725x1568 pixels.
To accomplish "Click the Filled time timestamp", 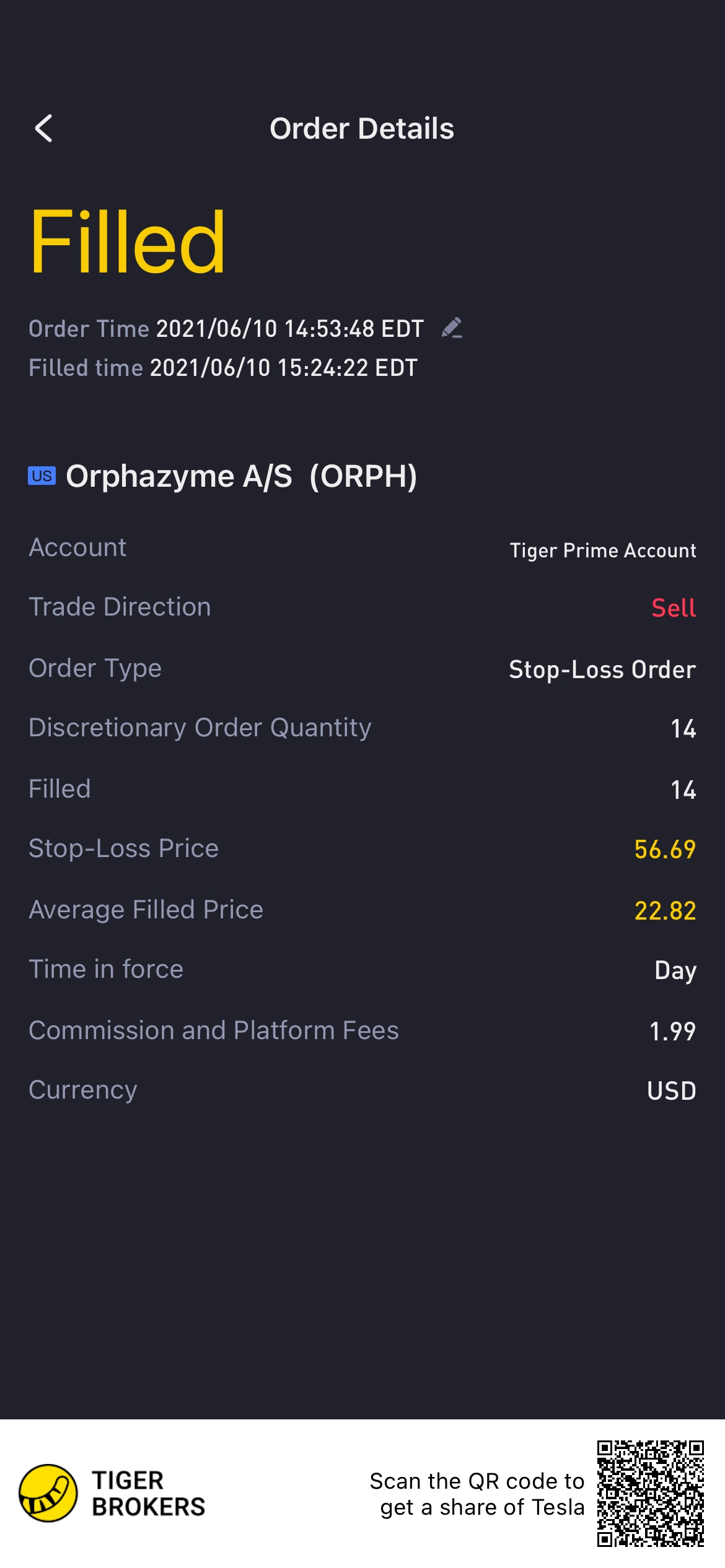I will pos(283,368).
